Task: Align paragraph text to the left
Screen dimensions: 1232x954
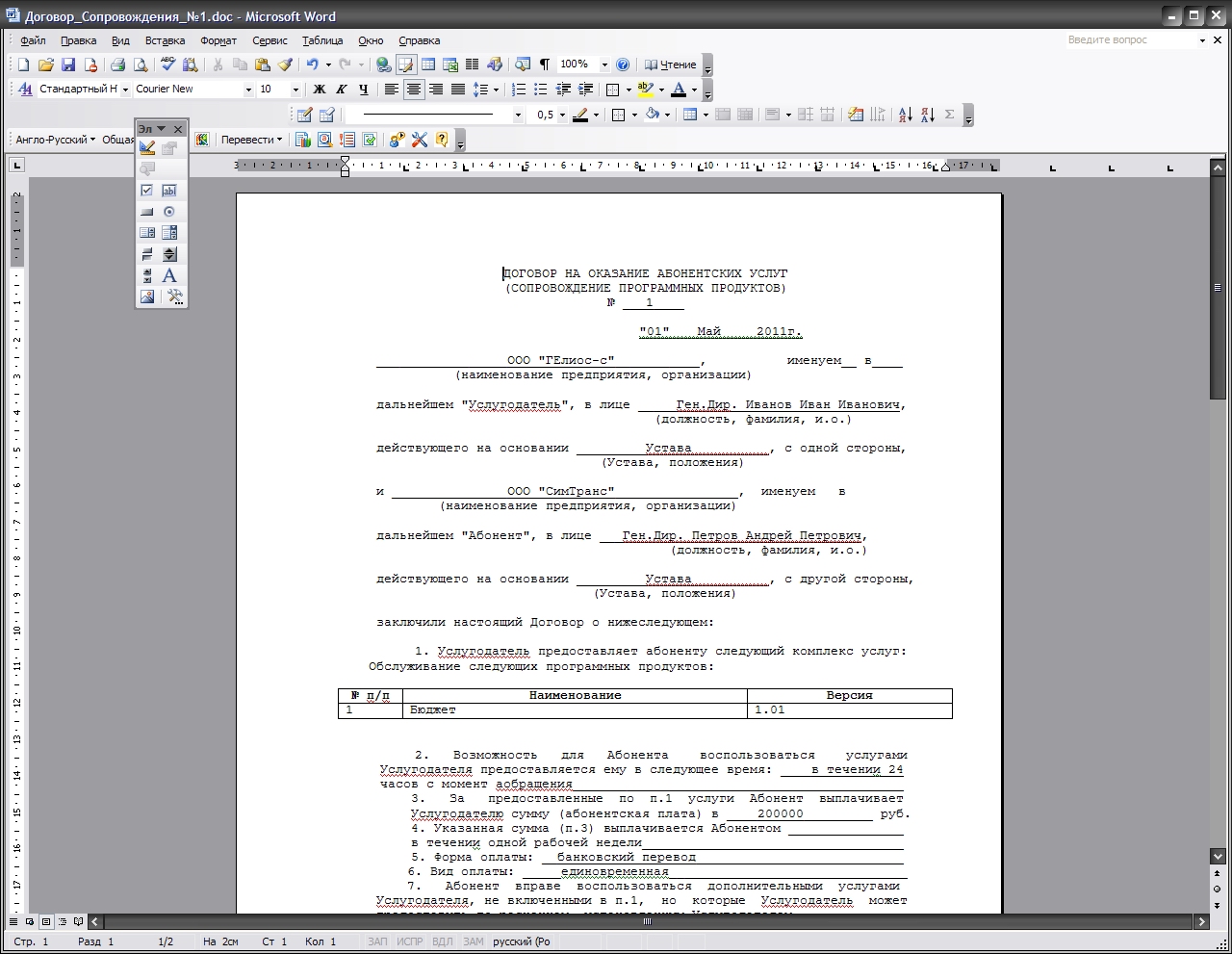Action: (x=392, y=89)
